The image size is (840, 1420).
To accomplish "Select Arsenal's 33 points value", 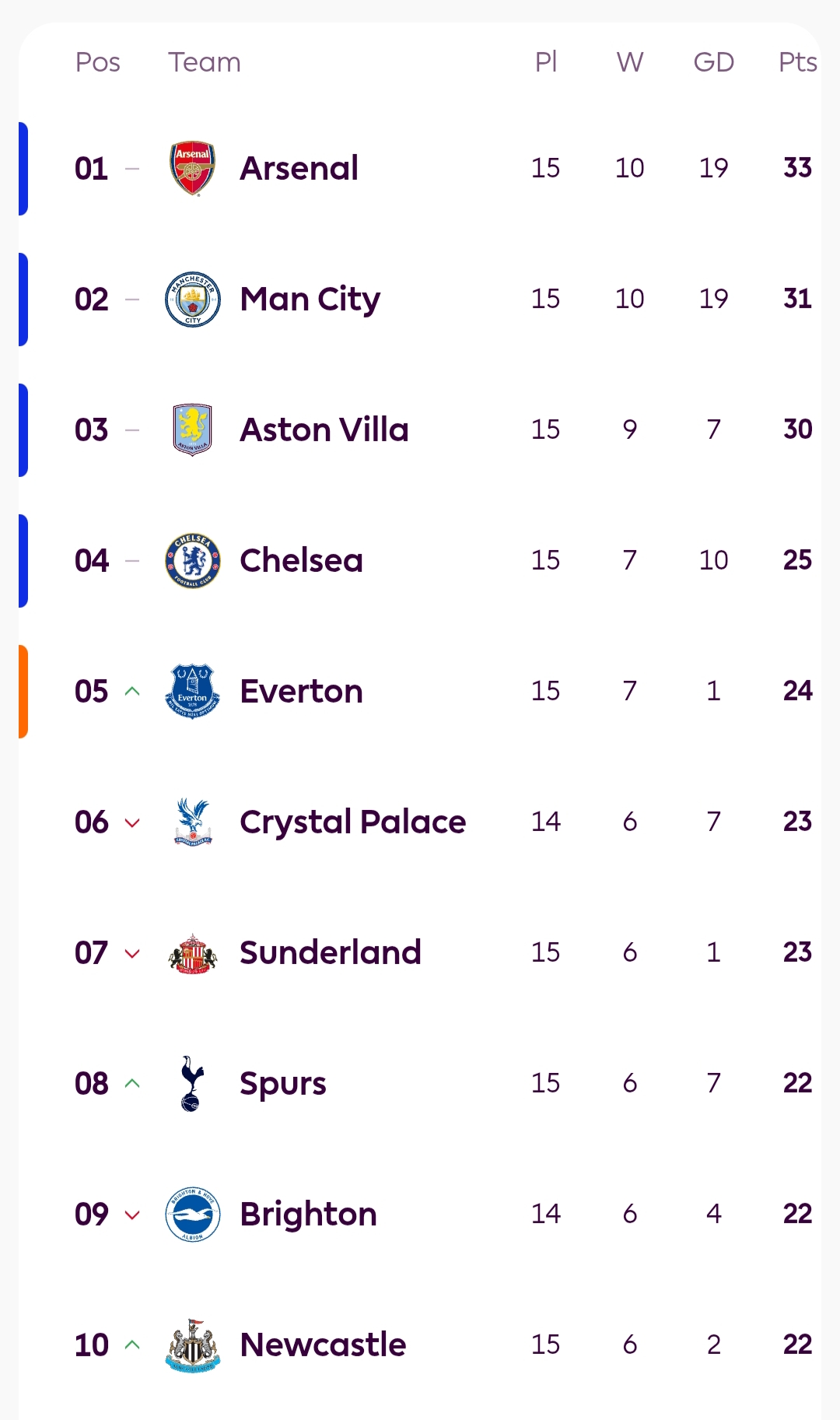I will pos(797,168).
